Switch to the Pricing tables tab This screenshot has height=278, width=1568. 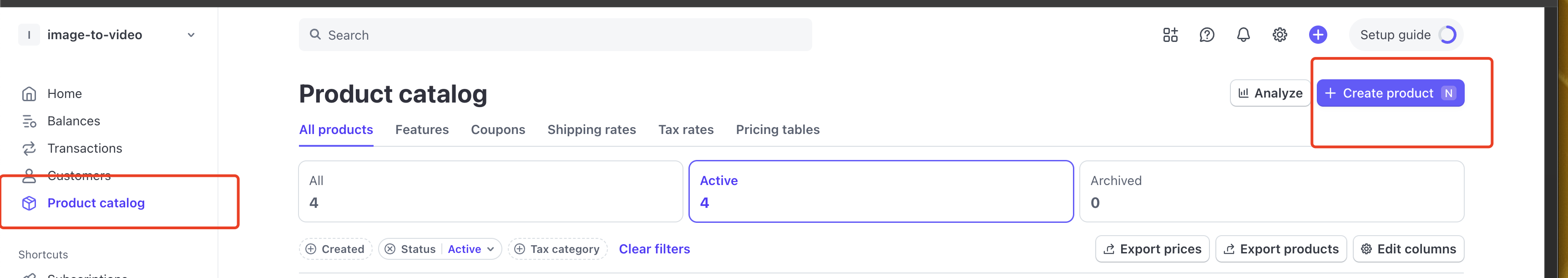pyautogui.click(x=777, y=130)
